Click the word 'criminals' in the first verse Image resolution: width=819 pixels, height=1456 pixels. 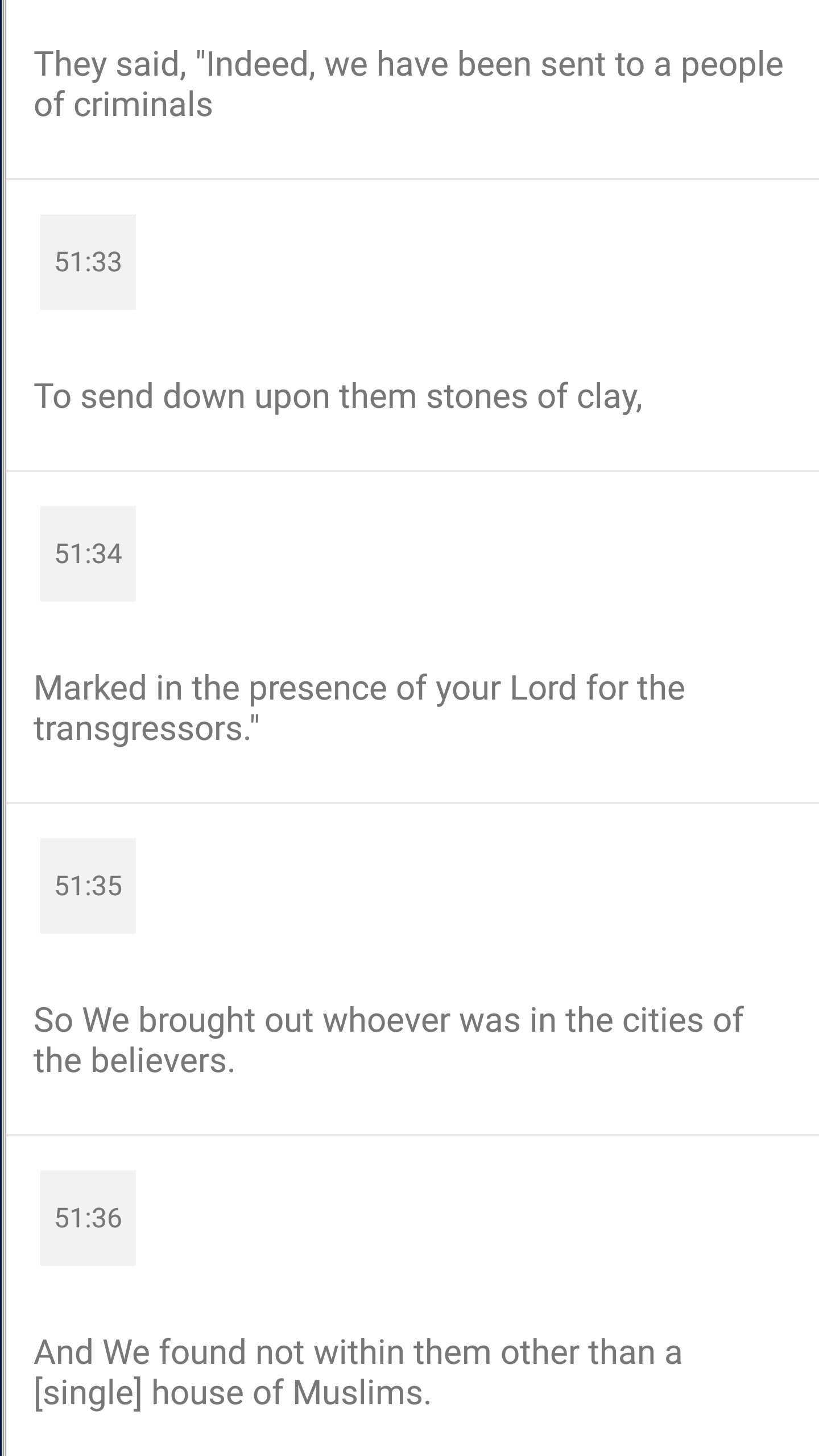pos(143,105)
